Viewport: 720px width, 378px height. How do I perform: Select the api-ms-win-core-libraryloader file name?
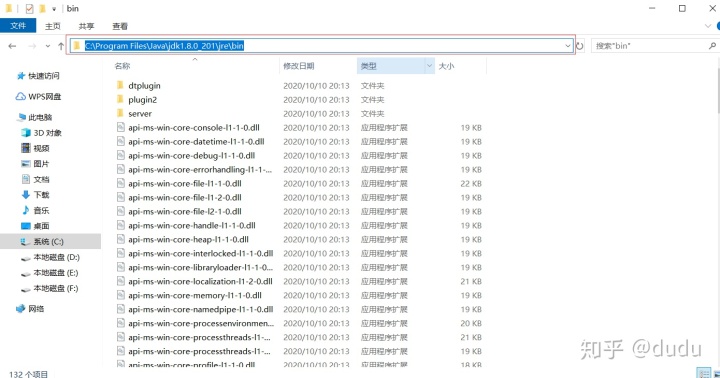point(200,267)
